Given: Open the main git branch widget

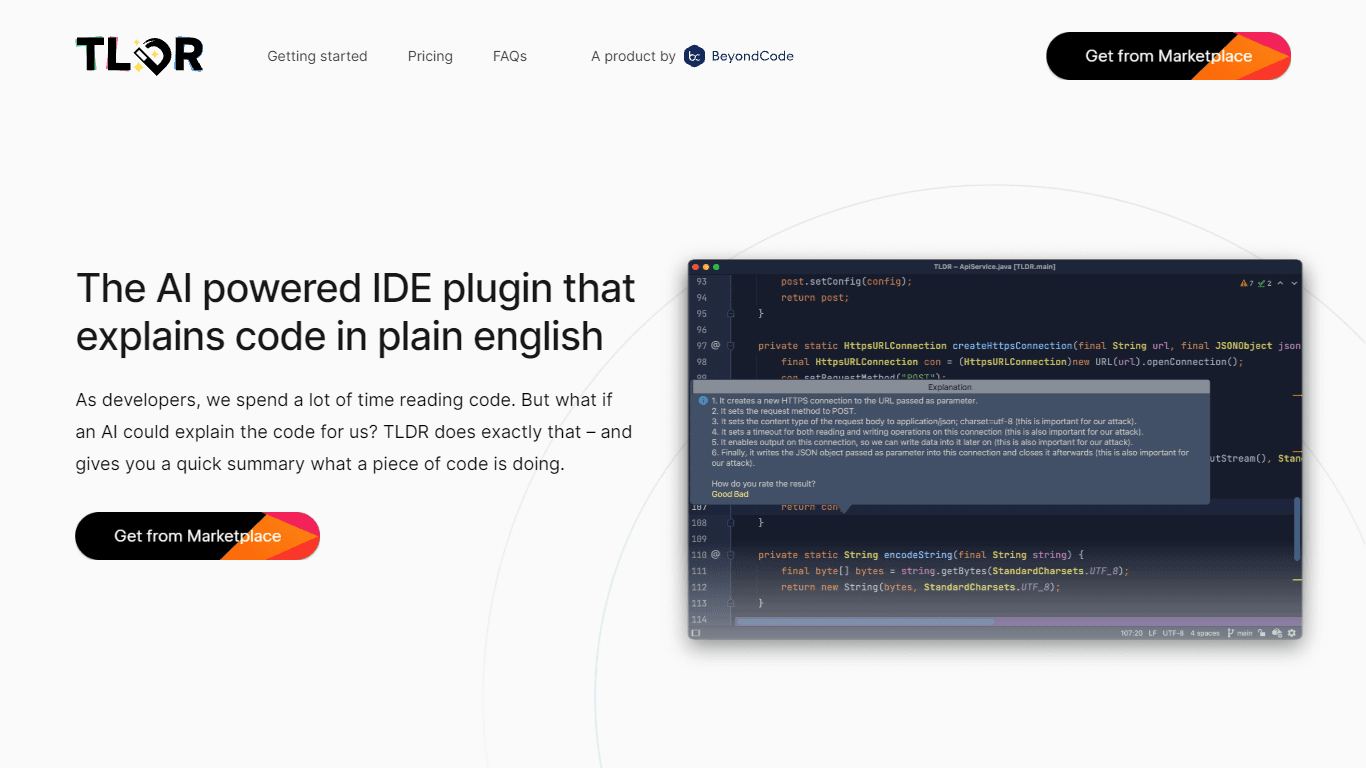Looking at the screenshot, I should pyautogui.click(x=1240, y=633).
